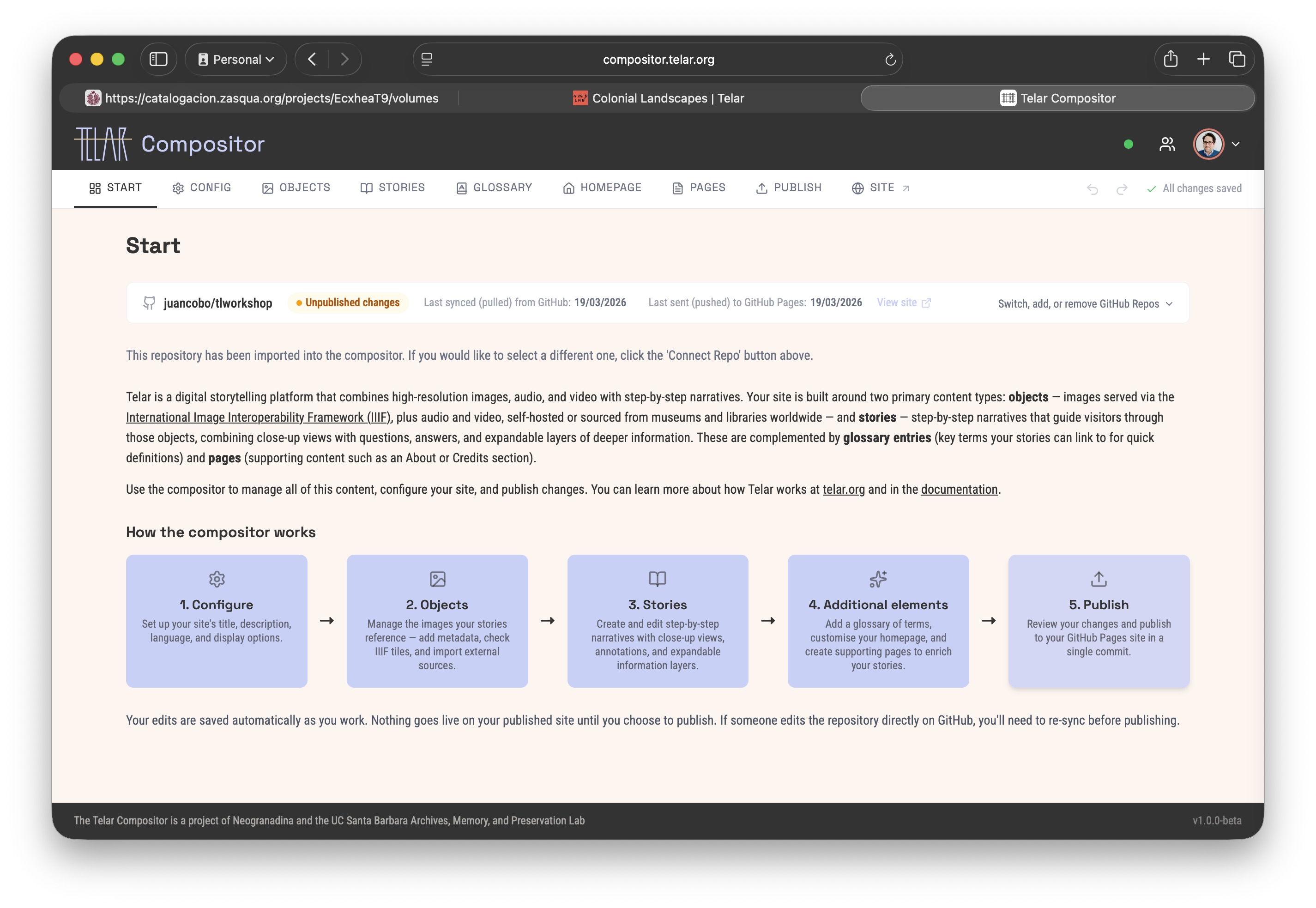Screen dimensions: 1316x908
Task: Click the compositor.telar.org address field
Action: (x=658, y=59)
